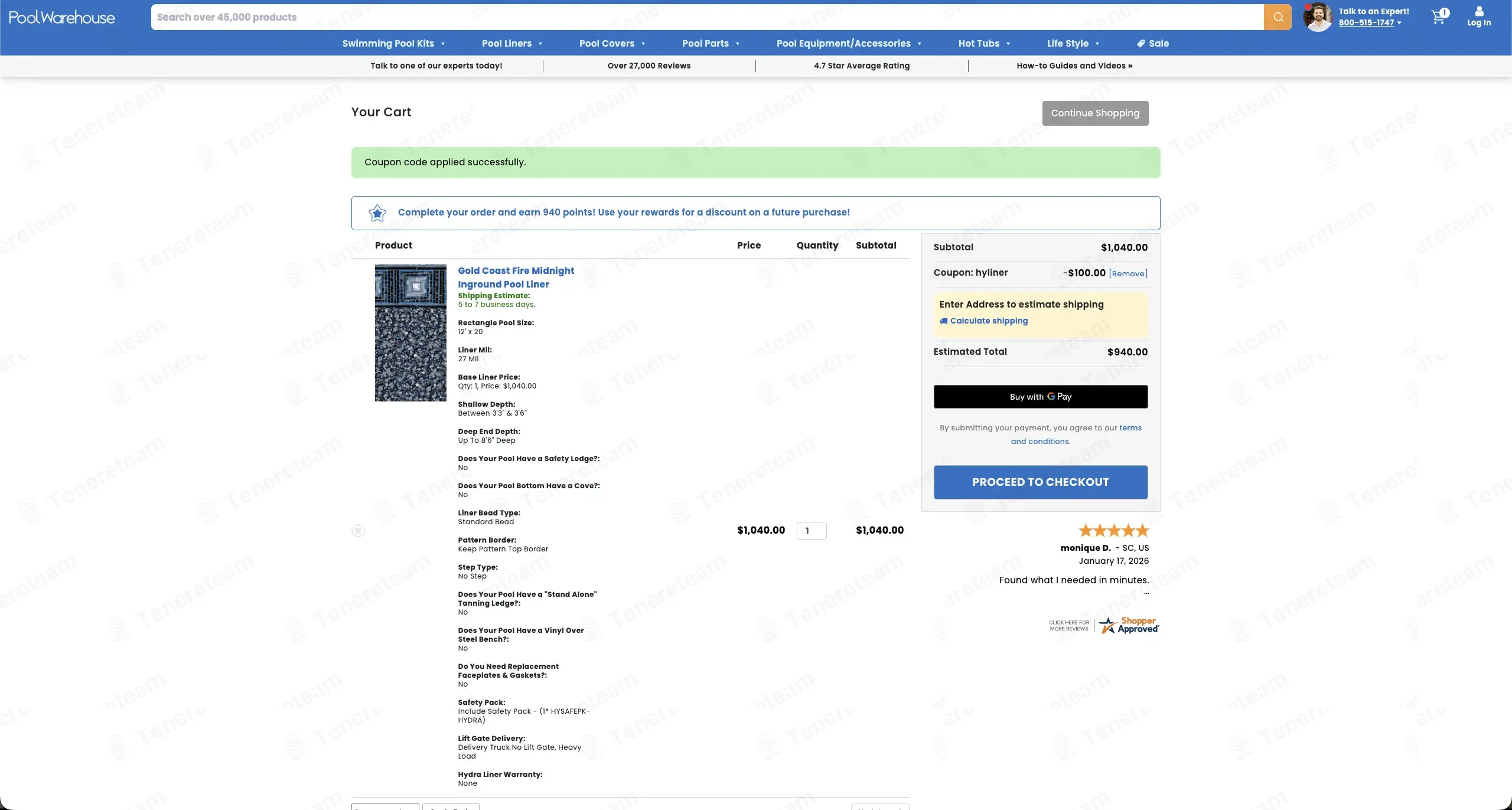Click the orange search magnifier button
This screenshot has width=1512, height=810.
(x=1278, y=17)
